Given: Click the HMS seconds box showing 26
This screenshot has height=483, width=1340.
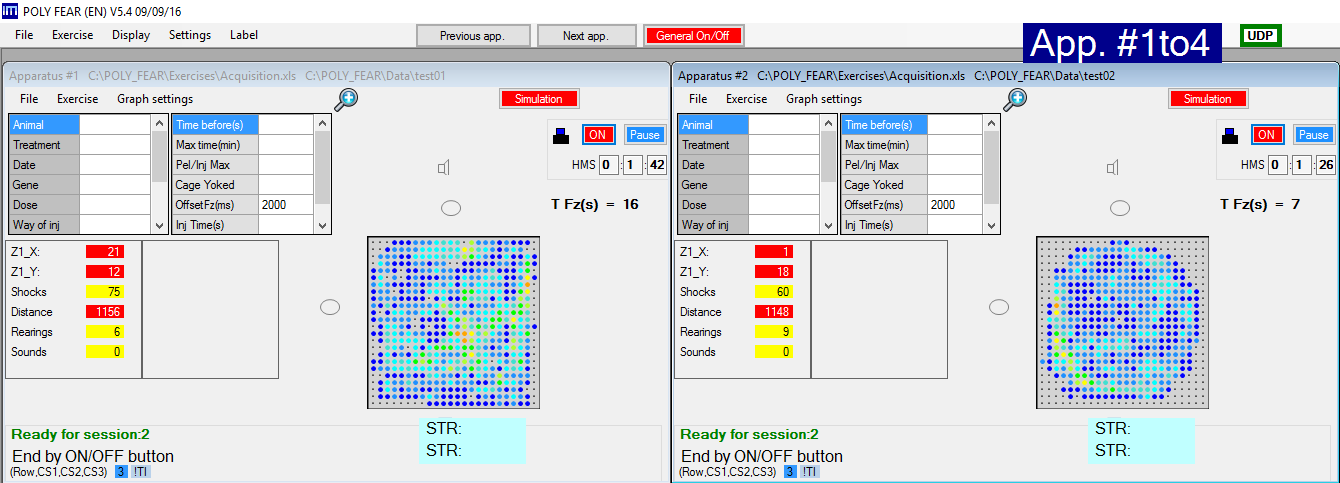Looking at the screenshot, I should pos(1326,165).
